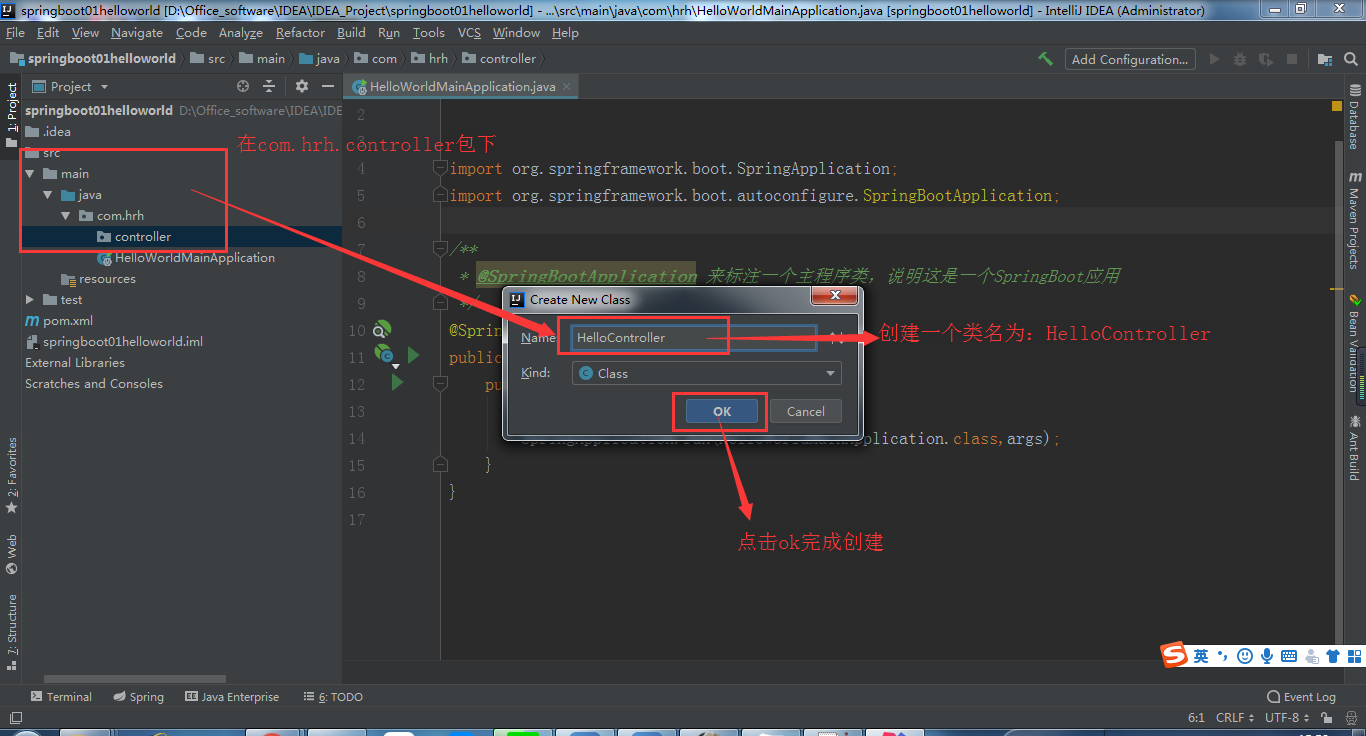1366x736 pixels.
Task: Open the Web side tab
Action: (12, 554)
